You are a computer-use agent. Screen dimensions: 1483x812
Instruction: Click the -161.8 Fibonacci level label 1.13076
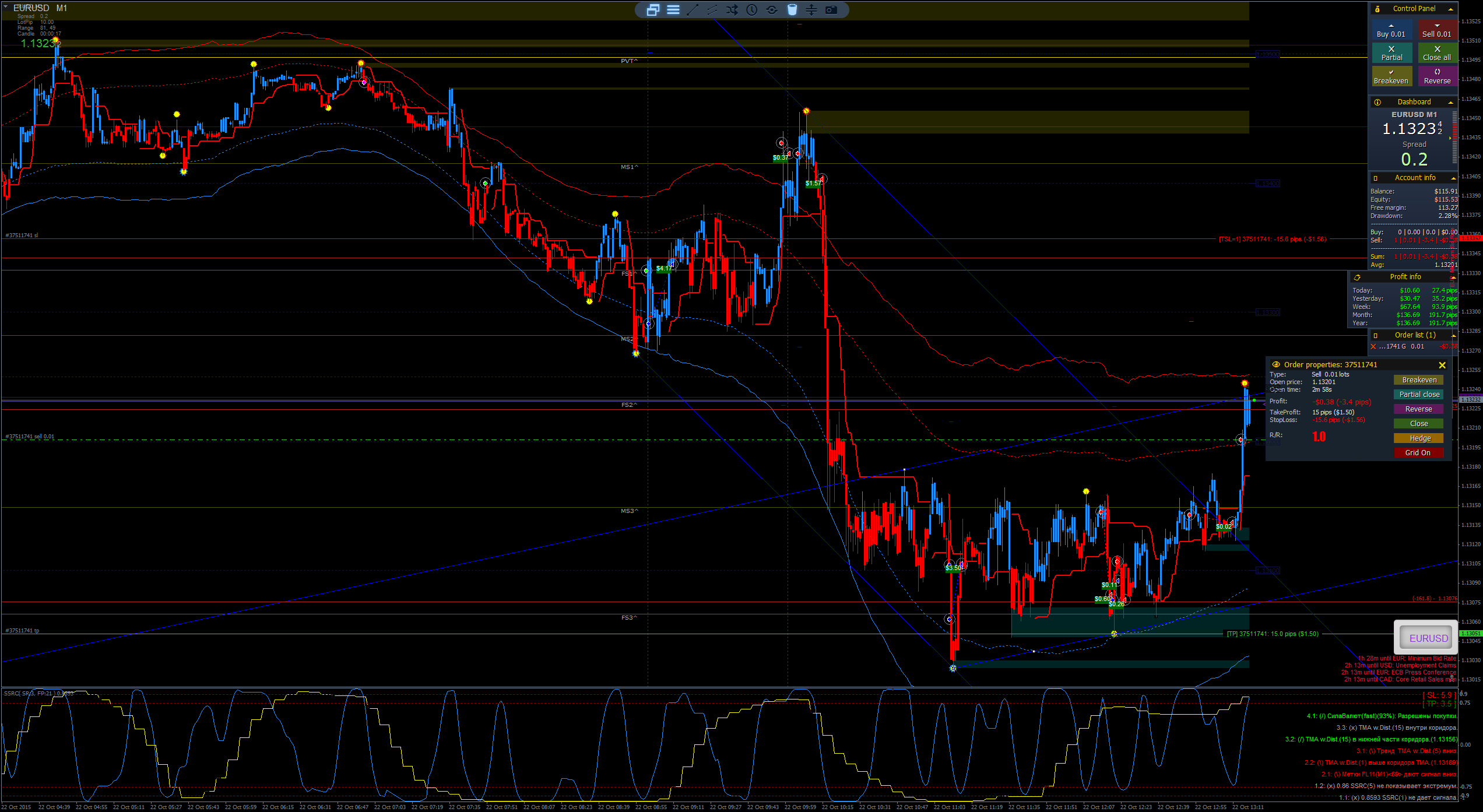1435,599
